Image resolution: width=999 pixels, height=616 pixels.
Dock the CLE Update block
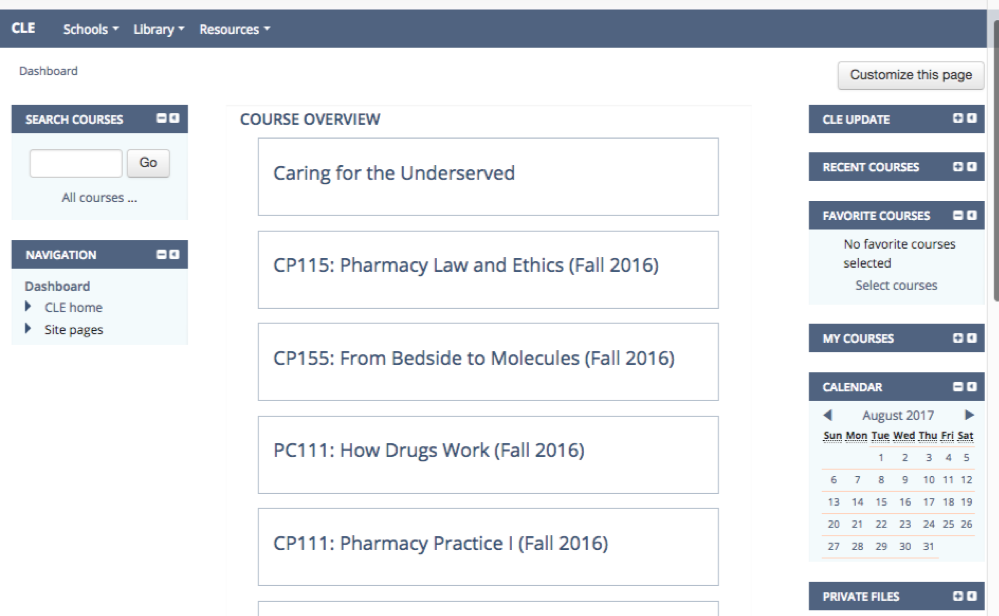(x=971, y=119)
